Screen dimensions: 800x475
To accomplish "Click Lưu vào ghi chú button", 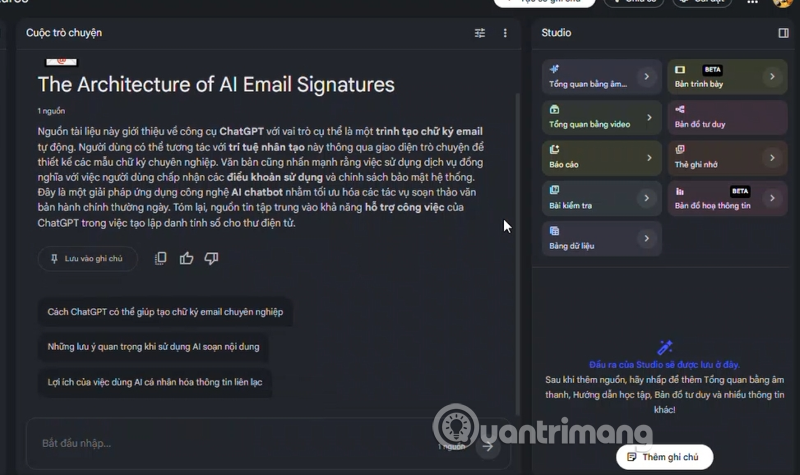I will click(x=88, y=259).
